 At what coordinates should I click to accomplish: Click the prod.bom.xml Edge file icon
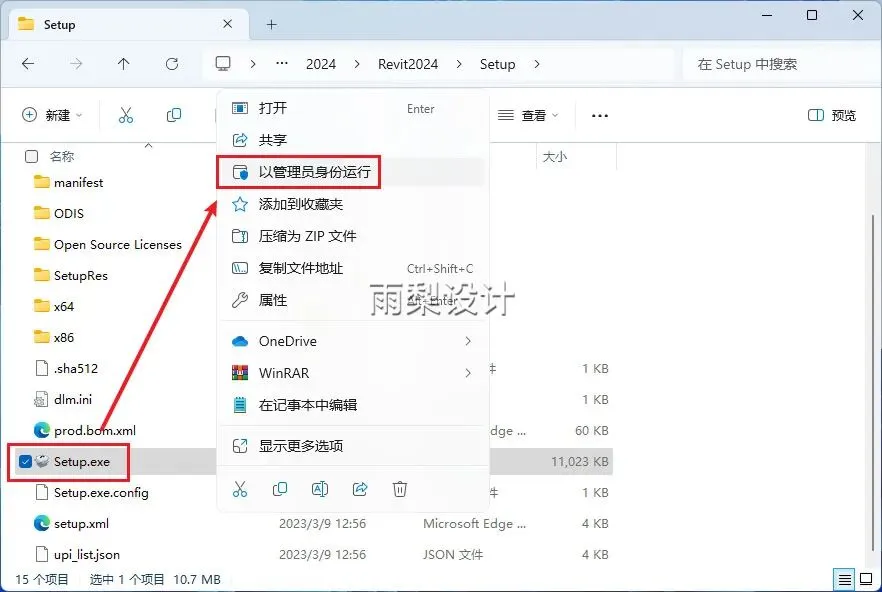[42, 430]
